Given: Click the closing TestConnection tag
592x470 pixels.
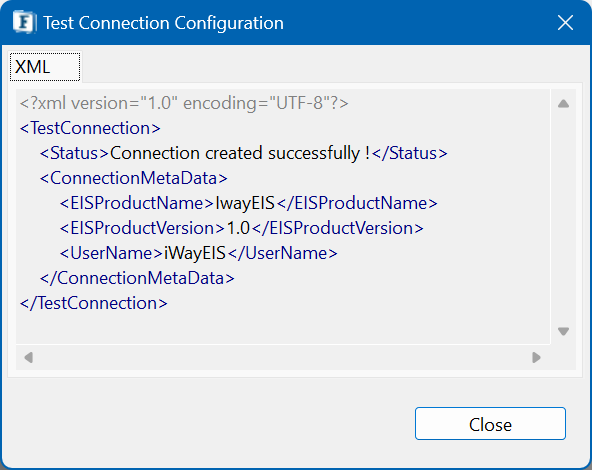Looking at the screenshot, I should [x=93, y=303].
